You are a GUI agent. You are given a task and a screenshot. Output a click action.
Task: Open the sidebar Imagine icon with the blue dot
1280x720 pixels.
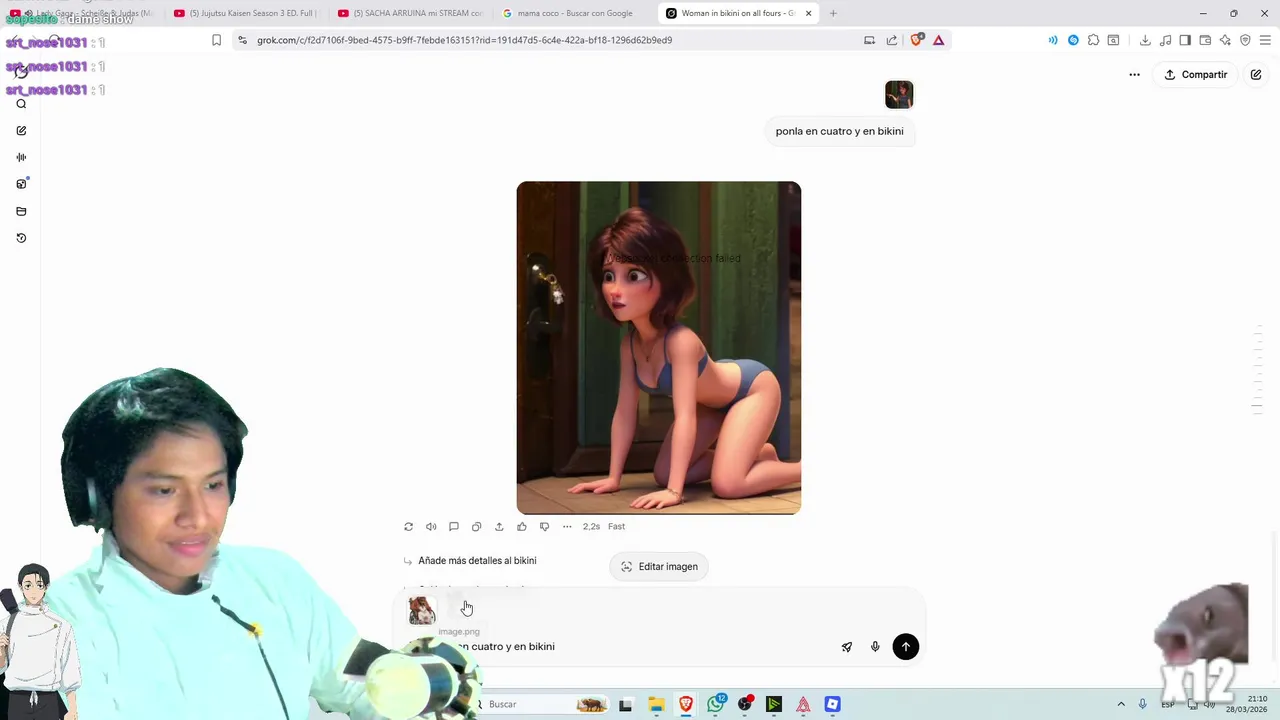tap(21, 184)
